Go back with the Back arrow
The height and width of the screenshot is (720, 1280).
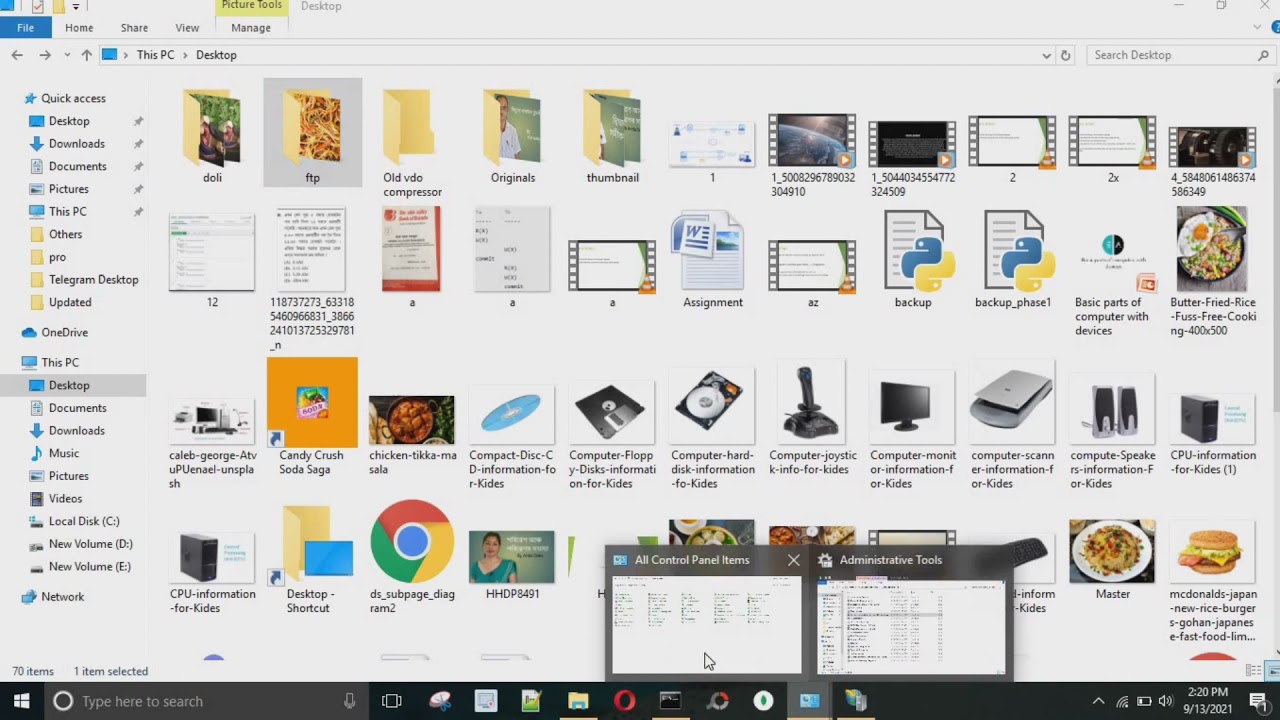coord(17,55)
